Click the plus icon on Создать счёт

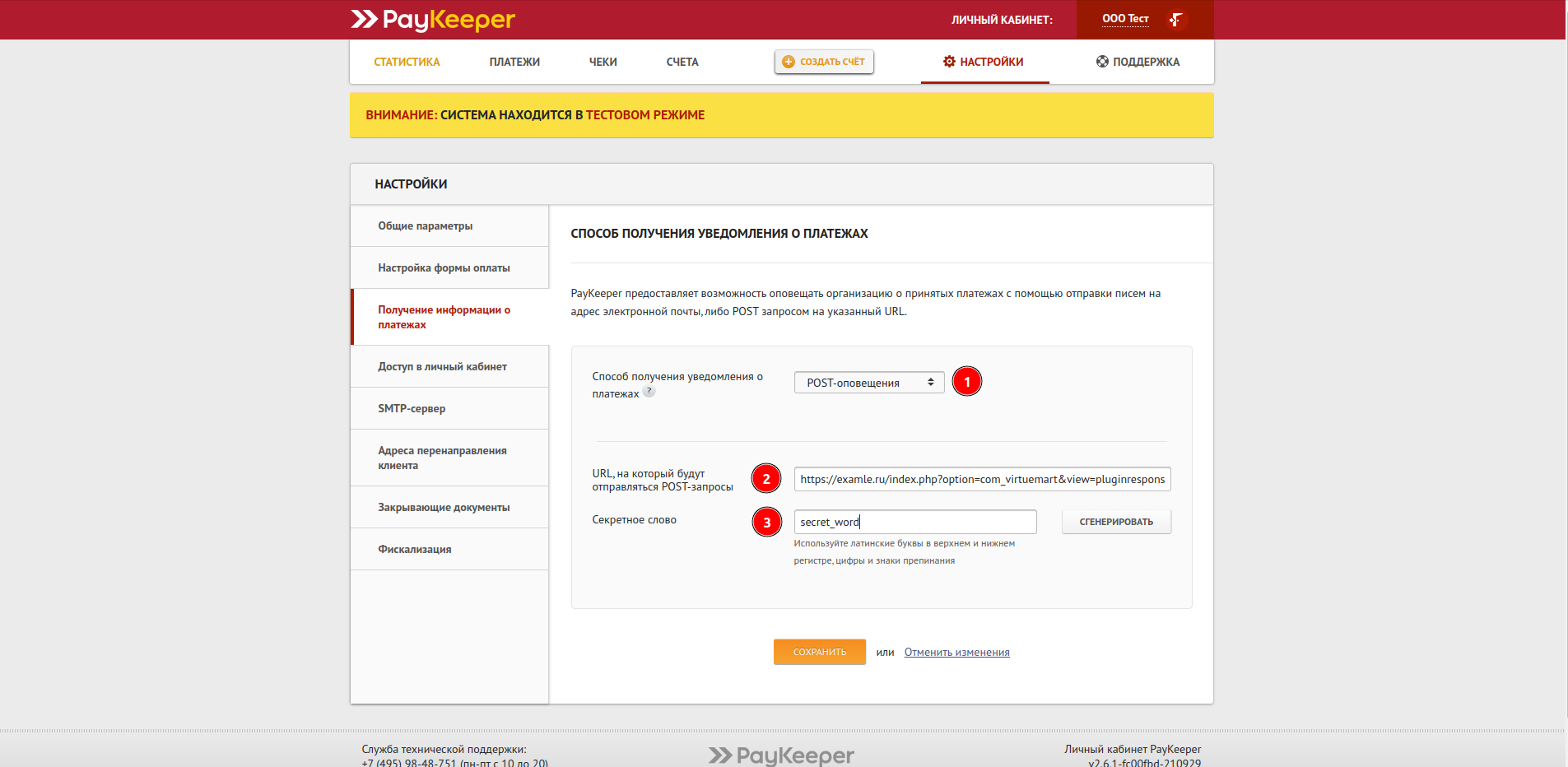[x=788, y=62]
